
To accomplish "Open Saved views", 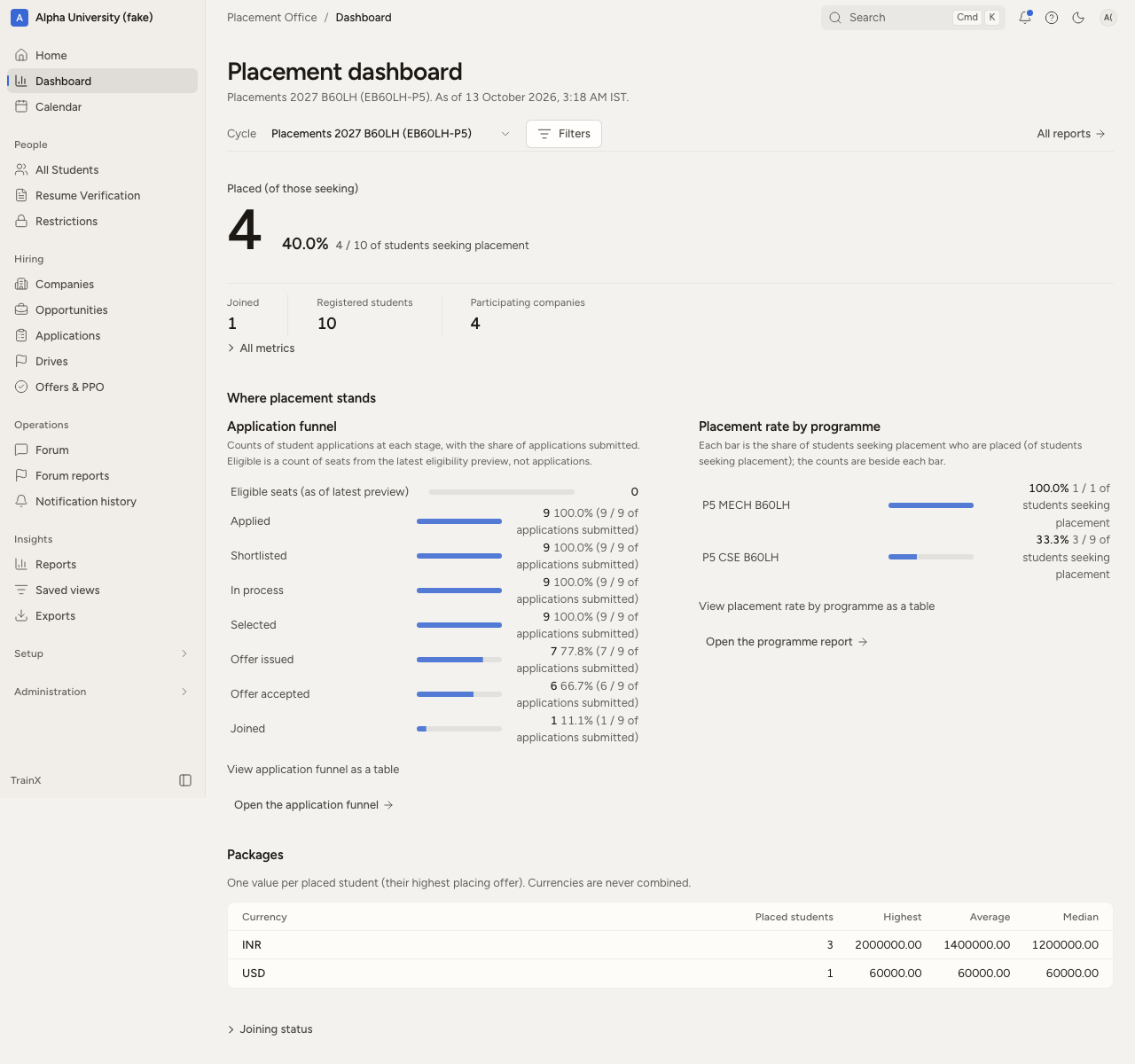I will [102, 590].
